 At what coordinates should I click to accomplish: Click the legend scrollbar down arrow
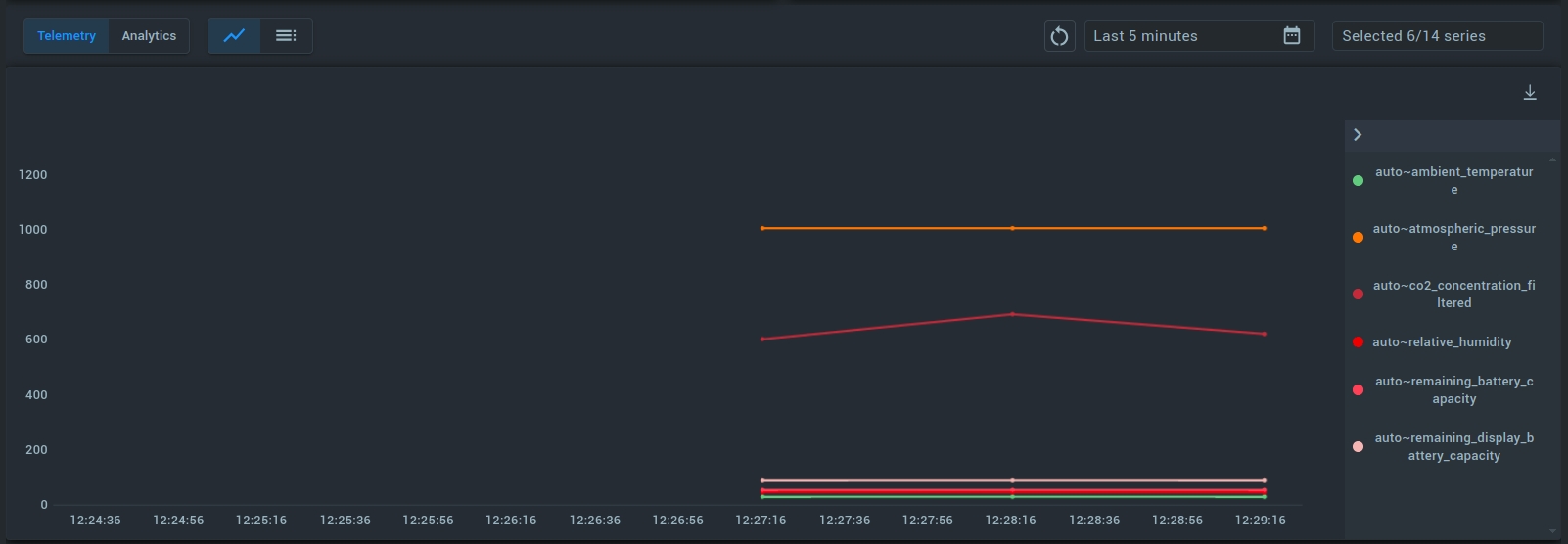(1552, 531)
